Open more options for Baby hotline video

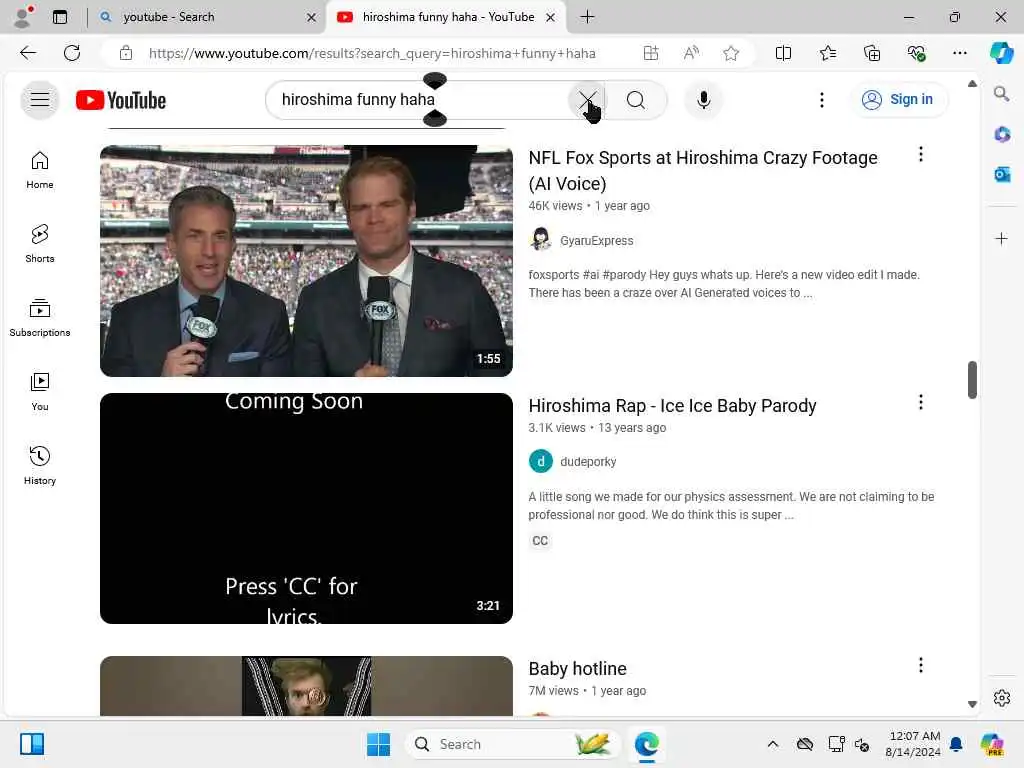click(x=921, y=665)
